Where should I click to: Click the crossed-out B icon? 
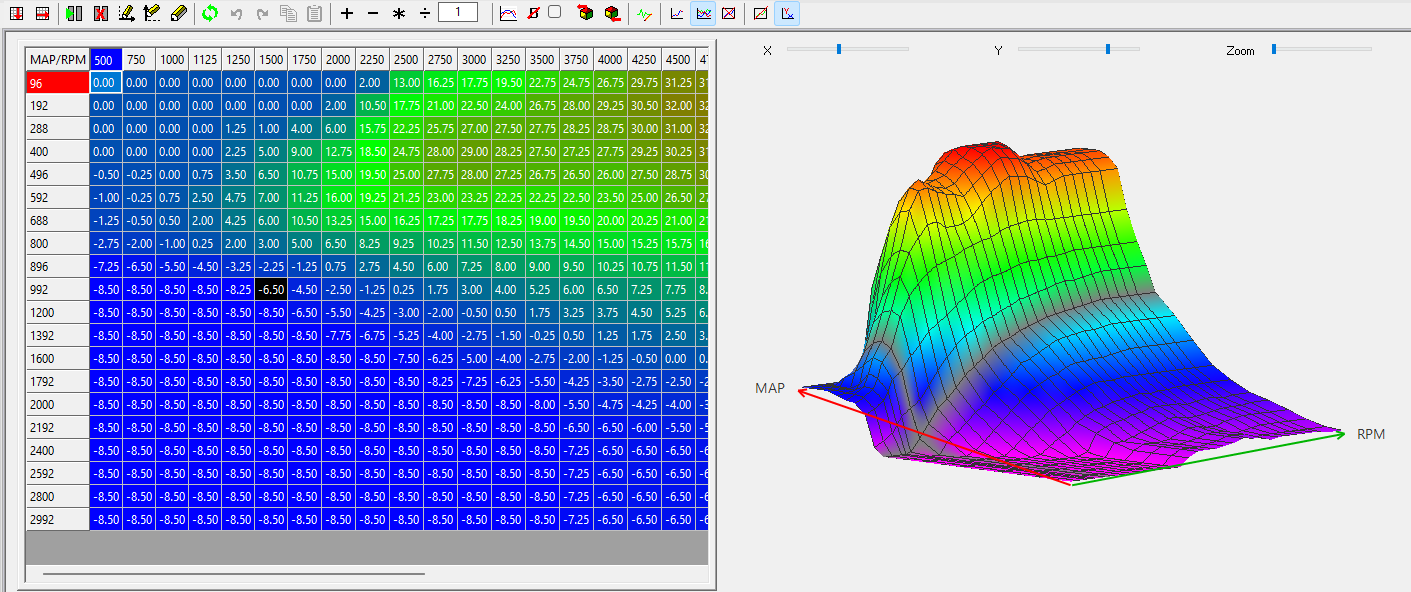point(533,13)
